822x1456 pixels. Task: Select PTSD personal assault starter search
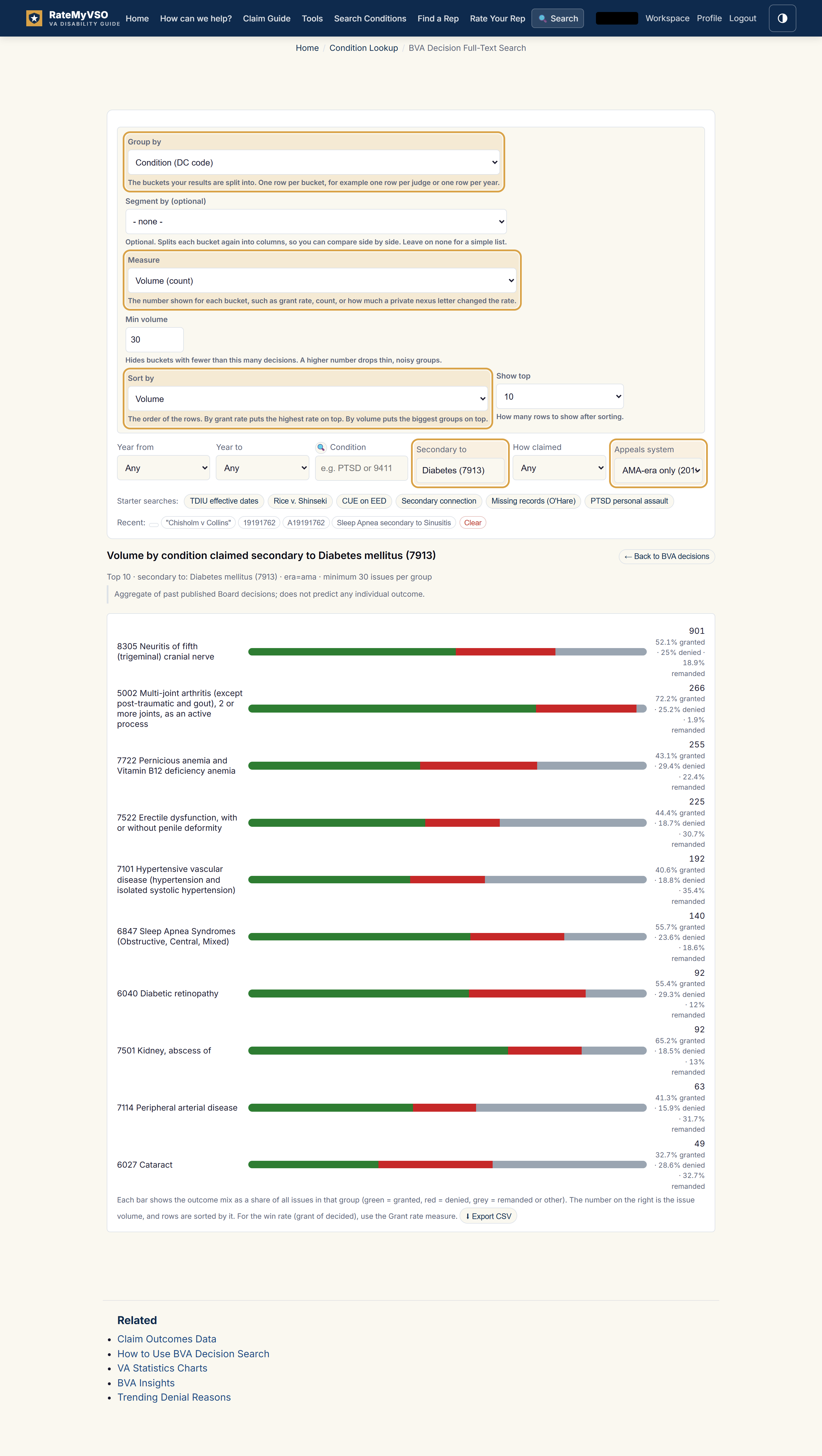(629, 501)
